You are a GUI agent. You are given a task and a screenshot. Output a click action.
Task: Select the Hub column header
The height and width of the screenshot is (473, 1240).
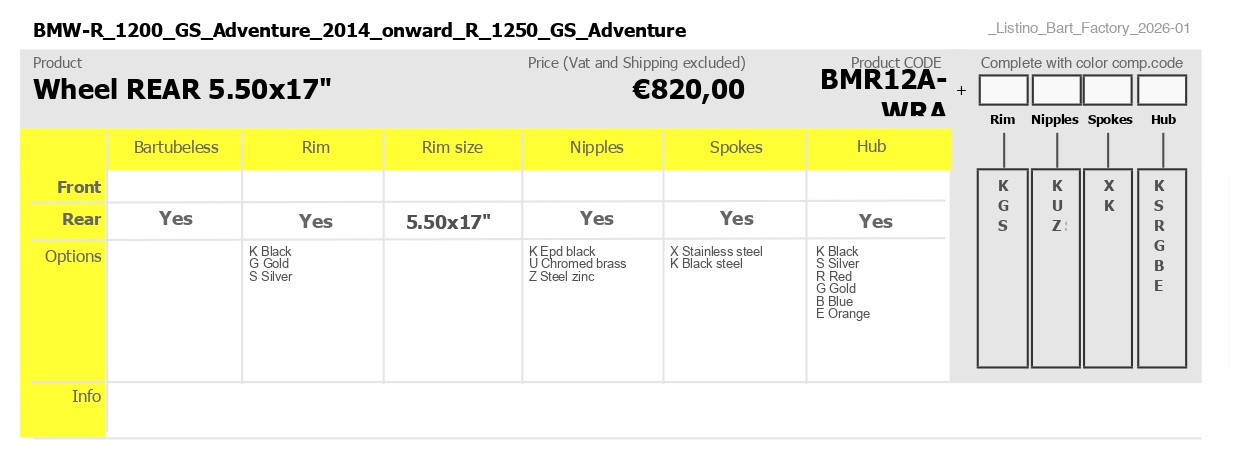(x=872, y=147)
